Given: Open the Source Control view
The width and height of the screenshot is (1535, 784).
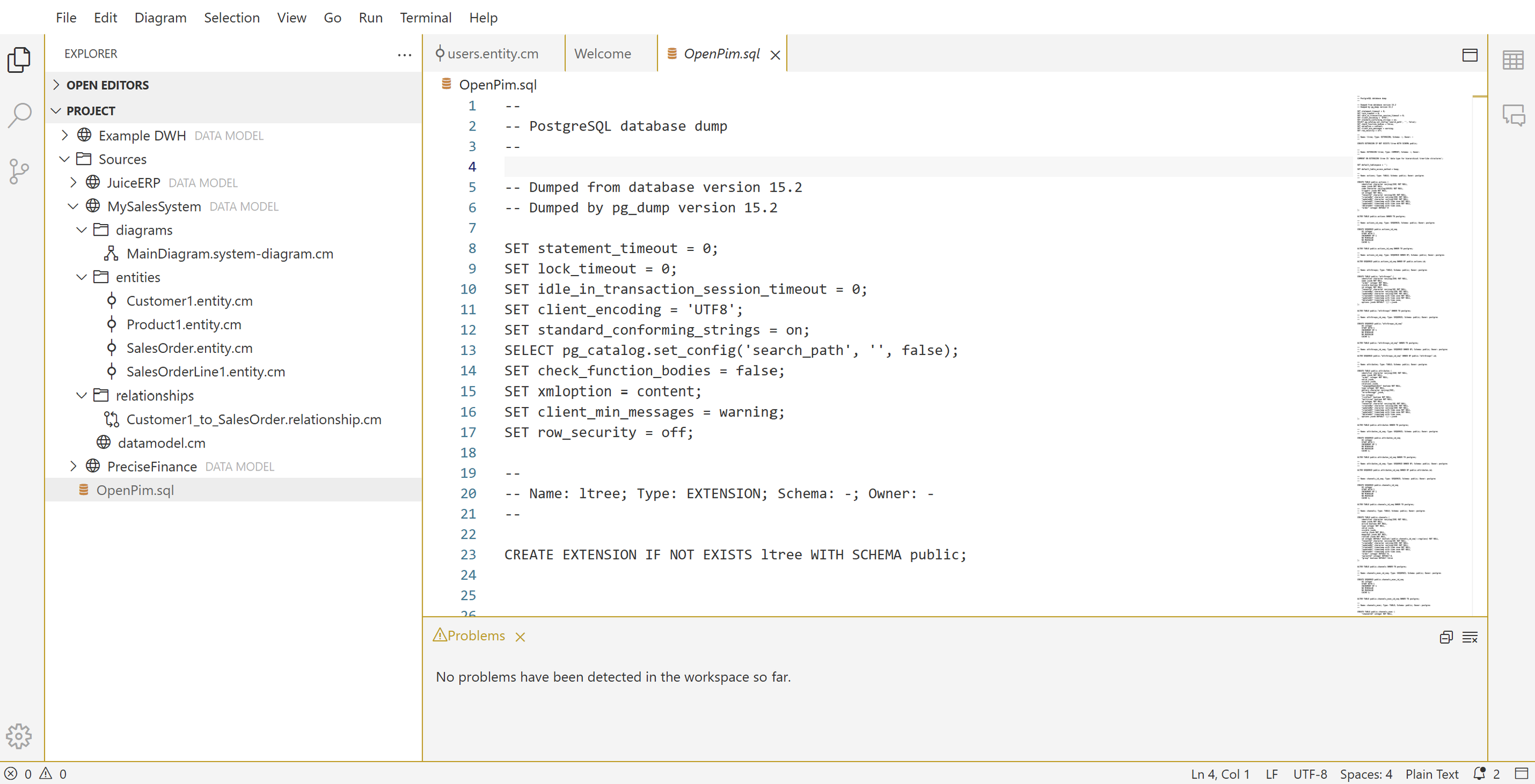Looking at the screenshot, I should 19,171.
